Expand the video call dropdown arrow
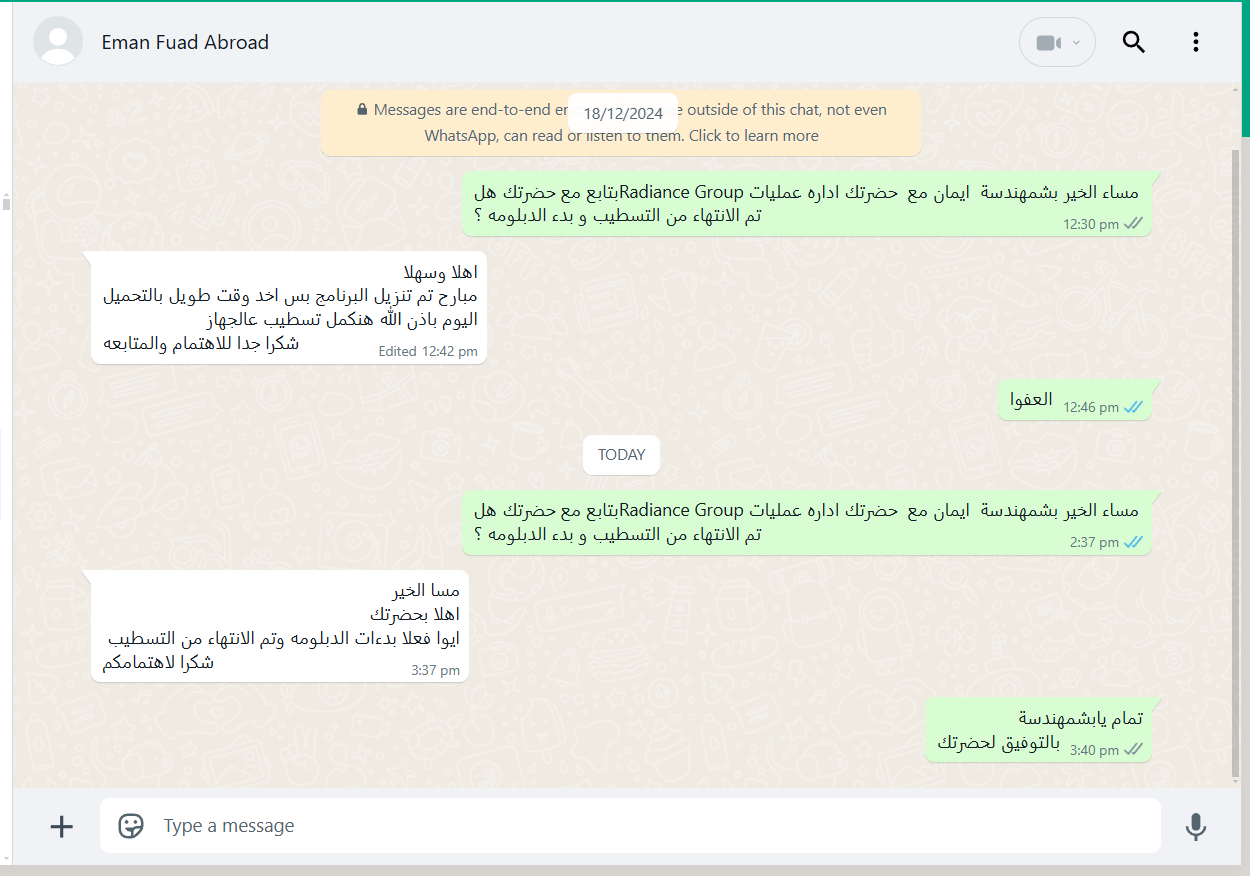The height and width of the screenshot is (876, 1250). pyautogui.click(x=1076, y=43)
